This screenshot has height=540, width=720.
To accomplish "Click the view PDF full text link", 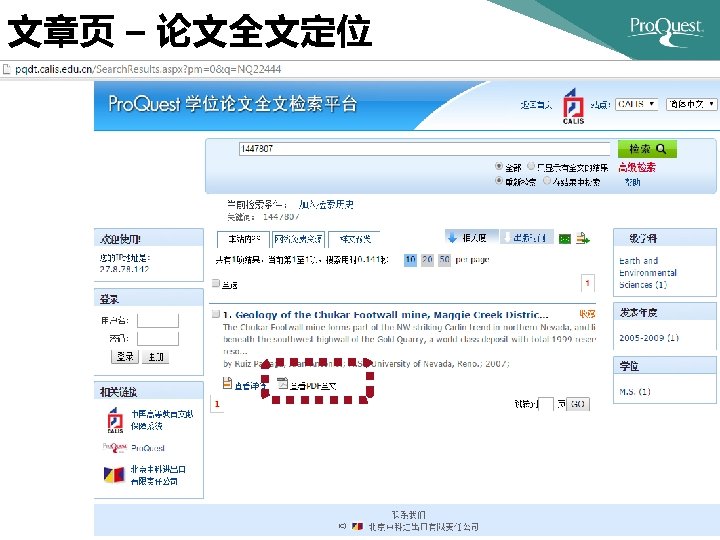I will click(x=313, y=386).
